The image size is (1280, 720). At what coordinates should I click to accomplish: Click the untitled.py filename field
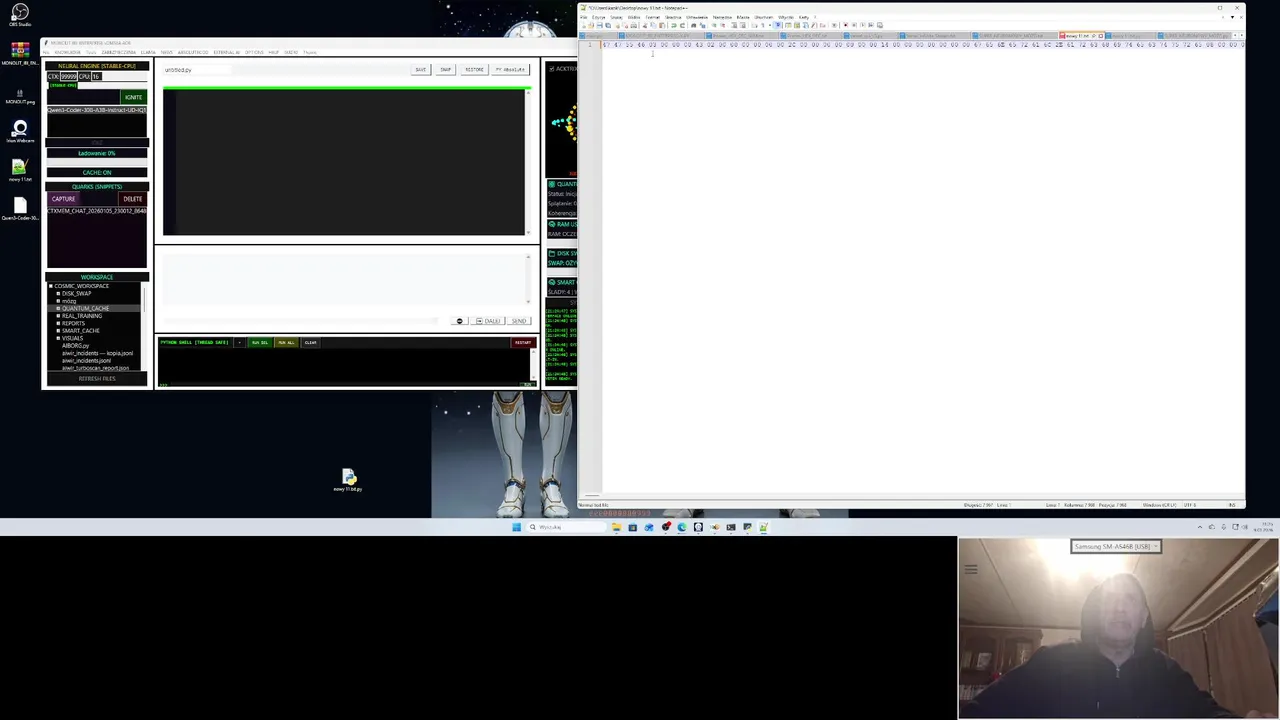coord(197,70)
